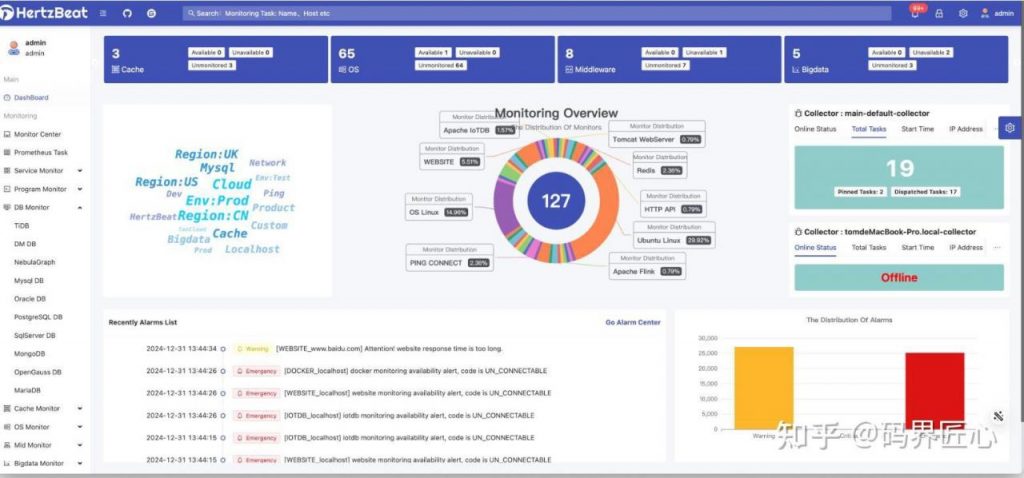Screen dimensions: 1024x478
Task: Click the chat icon beside the GitHub icon
Action: tap(151, 14)
